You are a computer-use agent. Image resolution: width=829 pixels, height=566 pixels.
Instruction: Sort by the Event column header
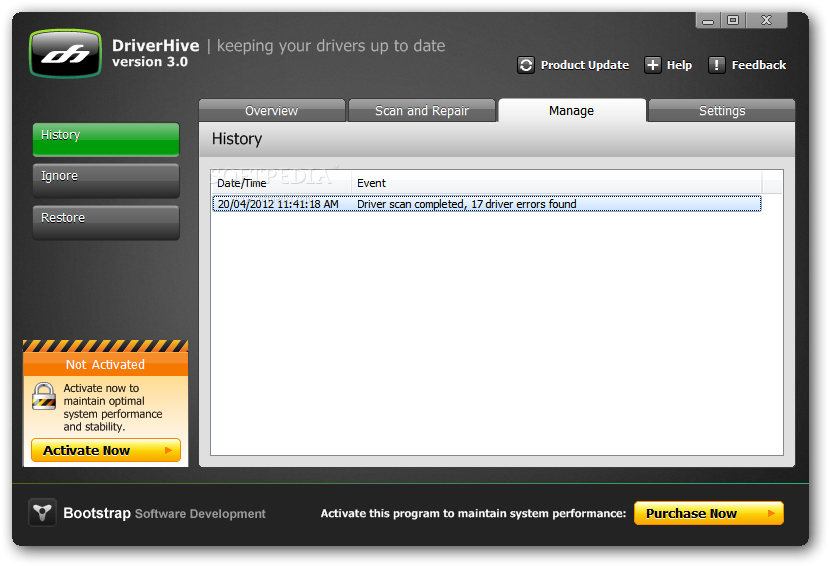[x=556, y=183]
